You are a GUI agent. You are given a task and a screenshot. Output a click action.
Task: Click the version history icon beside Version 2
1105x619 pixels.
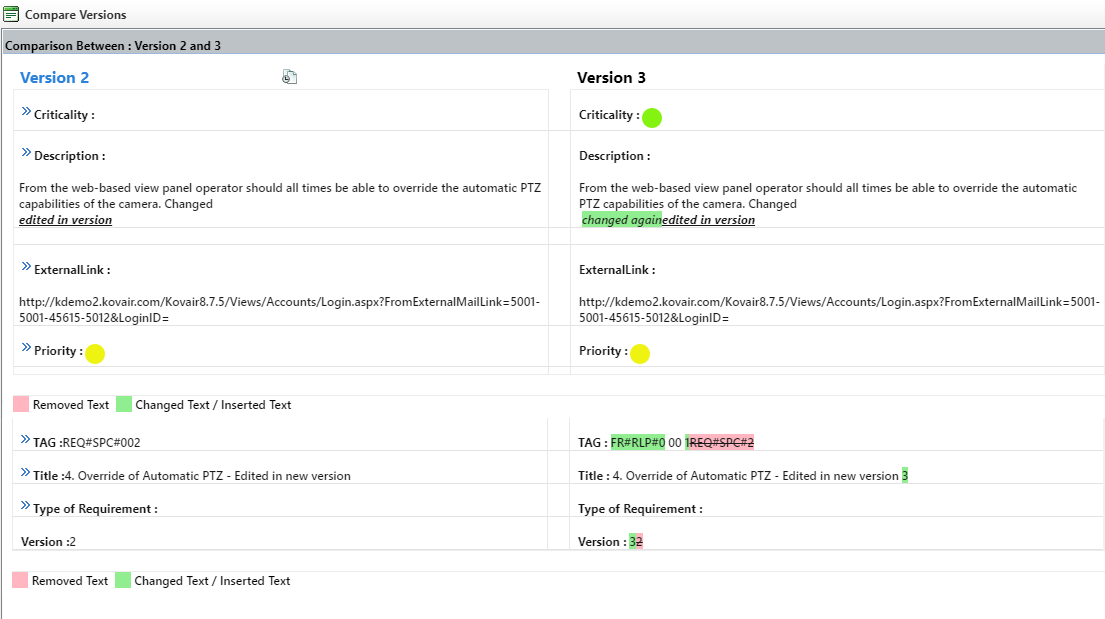tap(290, 77)
